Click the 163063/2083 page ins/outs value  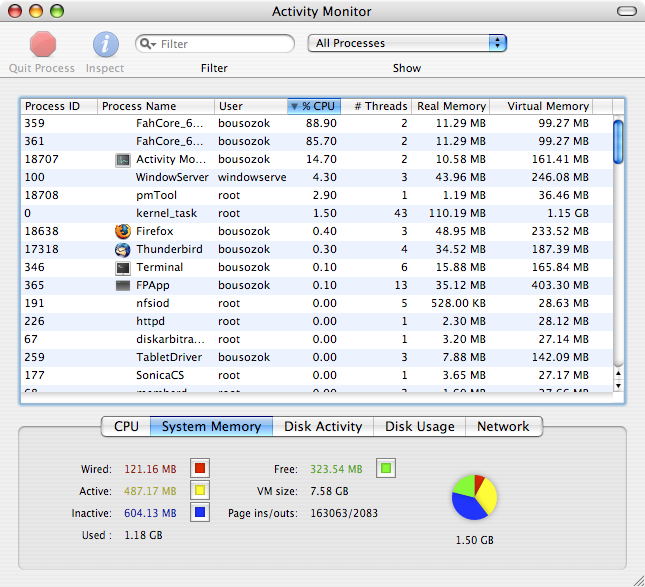[x=344, y=513]
